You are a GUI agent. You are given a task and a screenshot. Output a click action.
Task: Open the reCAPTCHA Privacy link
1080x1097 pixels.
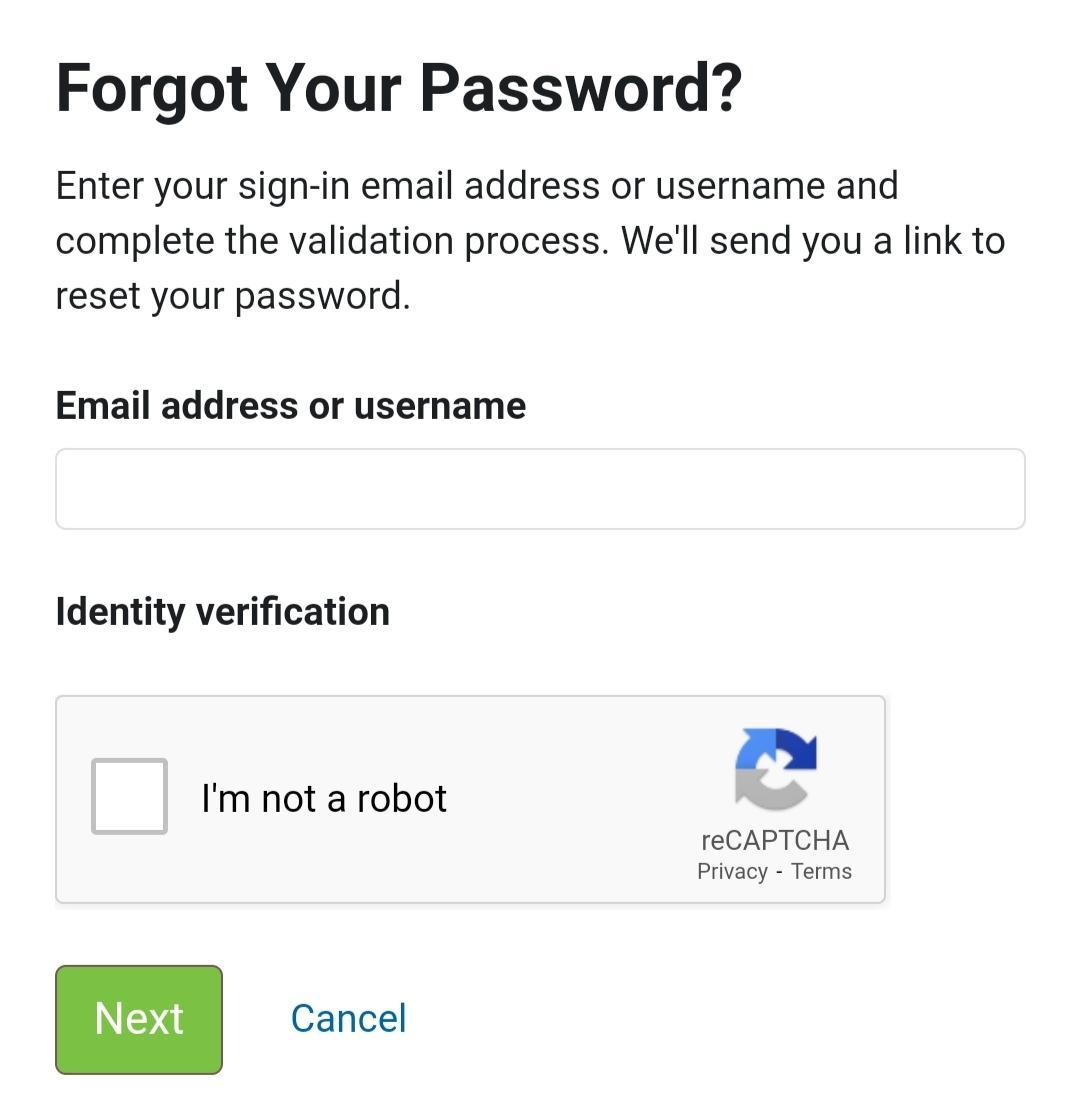[x=732, y=871]
